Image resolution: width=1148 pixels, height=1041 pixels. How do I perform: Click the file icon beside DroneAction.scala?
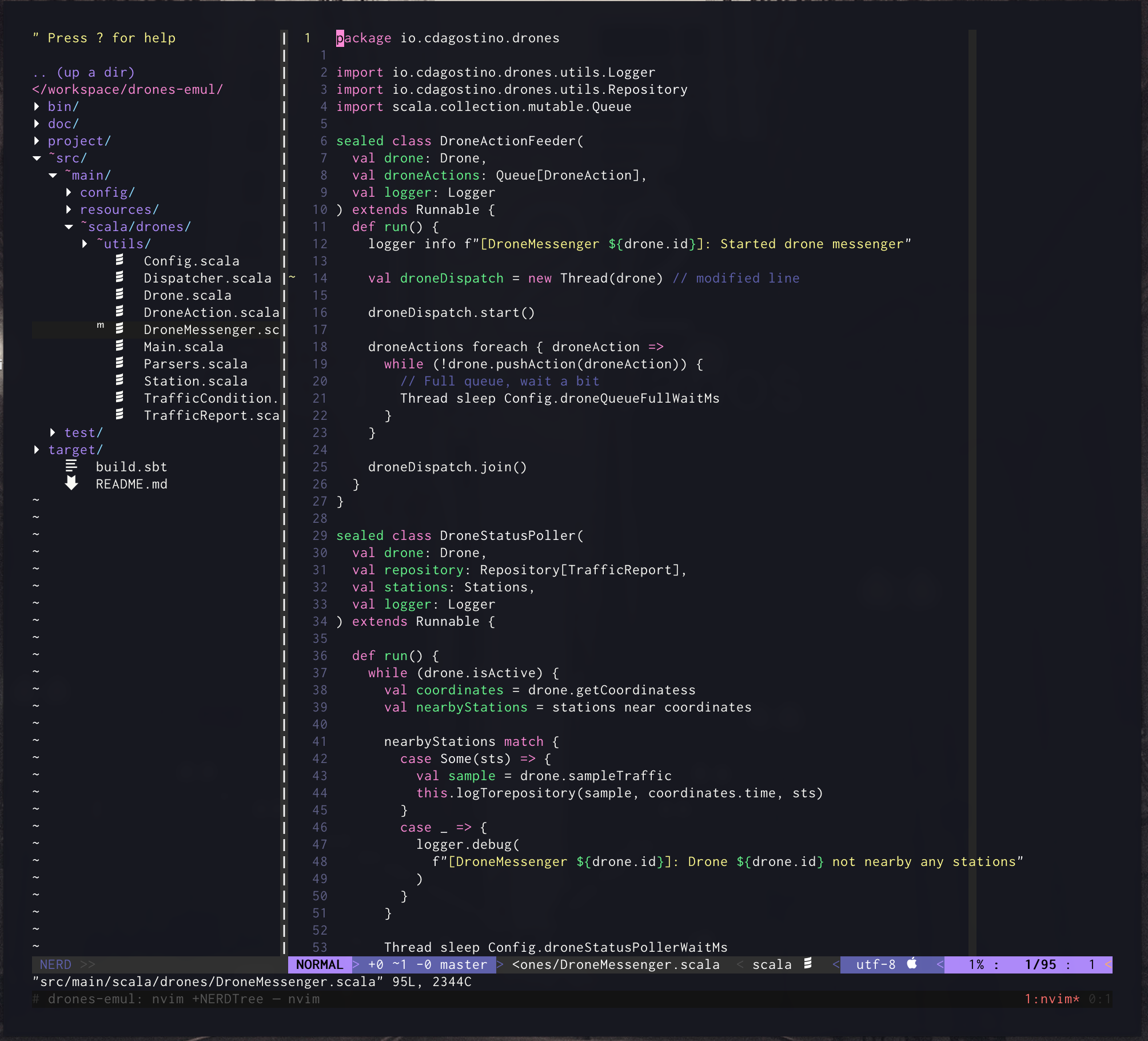pyautogui.click(x=119, y=312)
